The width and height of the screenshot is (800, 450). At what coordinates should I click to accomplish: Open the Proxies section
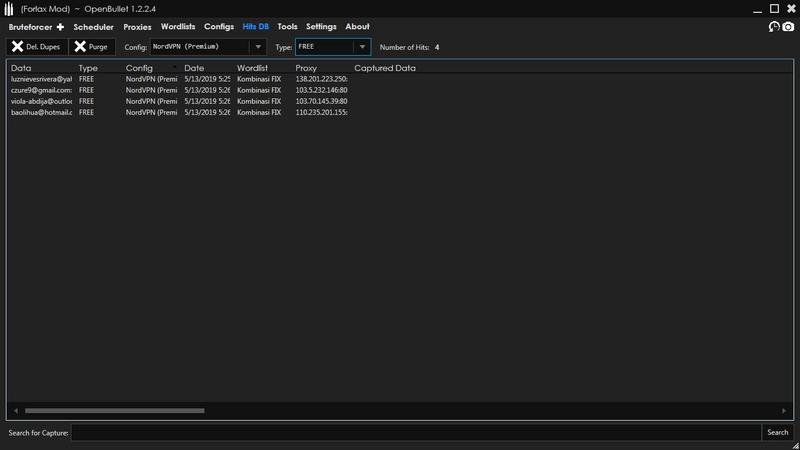click(137, 27)
